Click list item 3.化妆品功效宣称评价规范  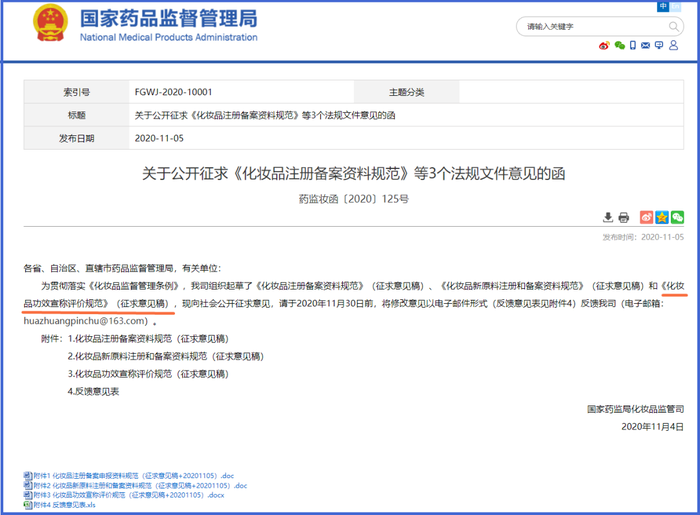[x=148, y=374]
